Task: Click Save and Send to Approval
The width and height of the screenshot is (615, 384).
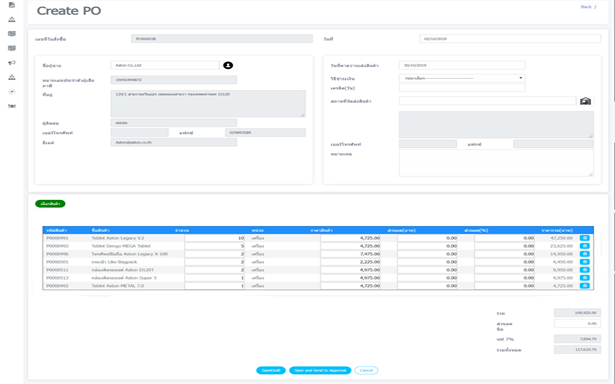Action: click(x=320, y=370)
